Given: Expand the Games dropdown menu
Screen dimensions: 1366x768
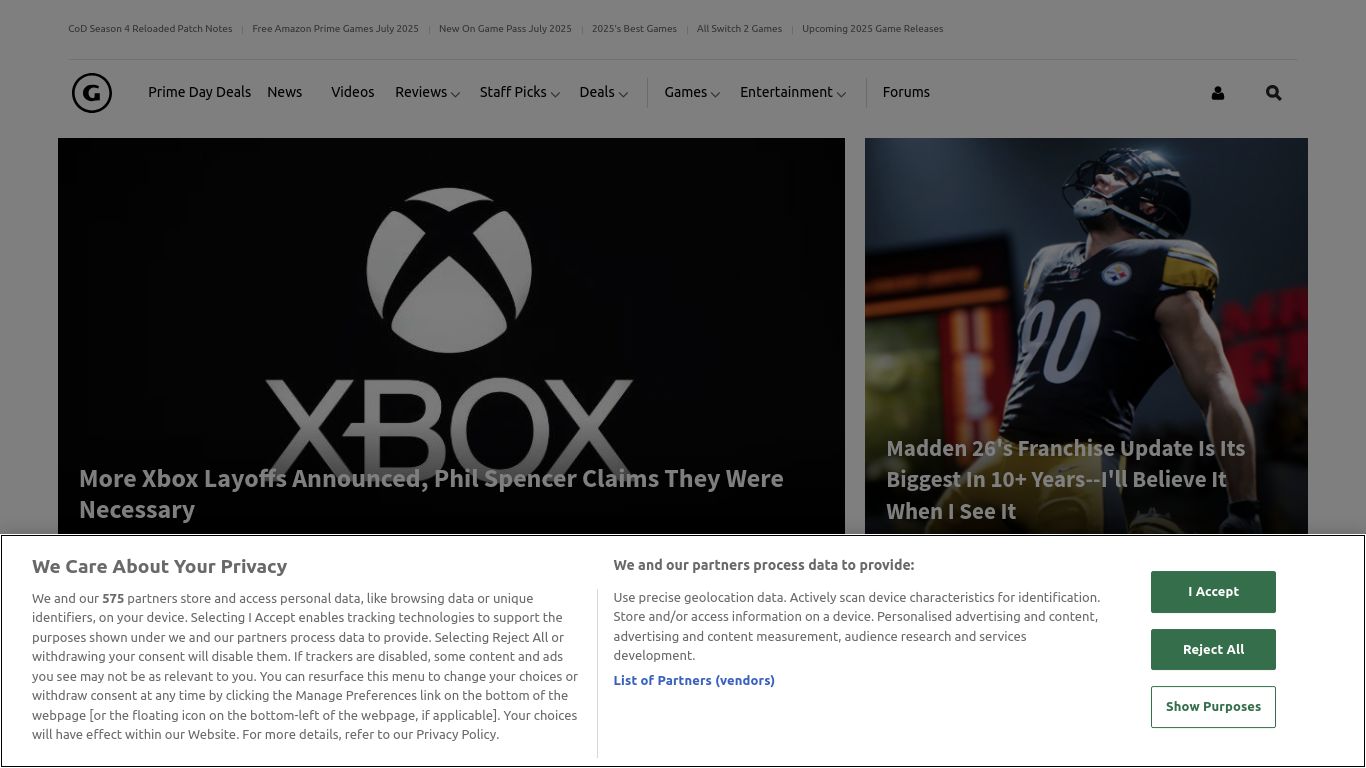Looking at the screenshot, I should (692, 92).
